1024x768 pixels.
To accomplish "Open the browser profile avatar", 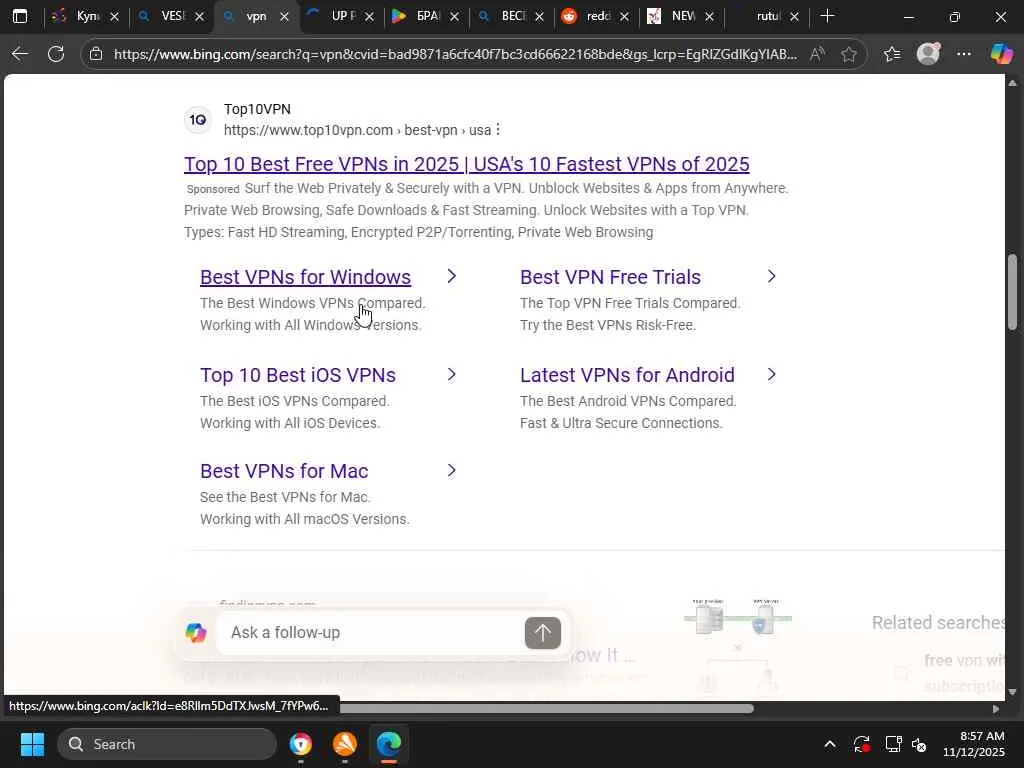I will click(928, 54).
